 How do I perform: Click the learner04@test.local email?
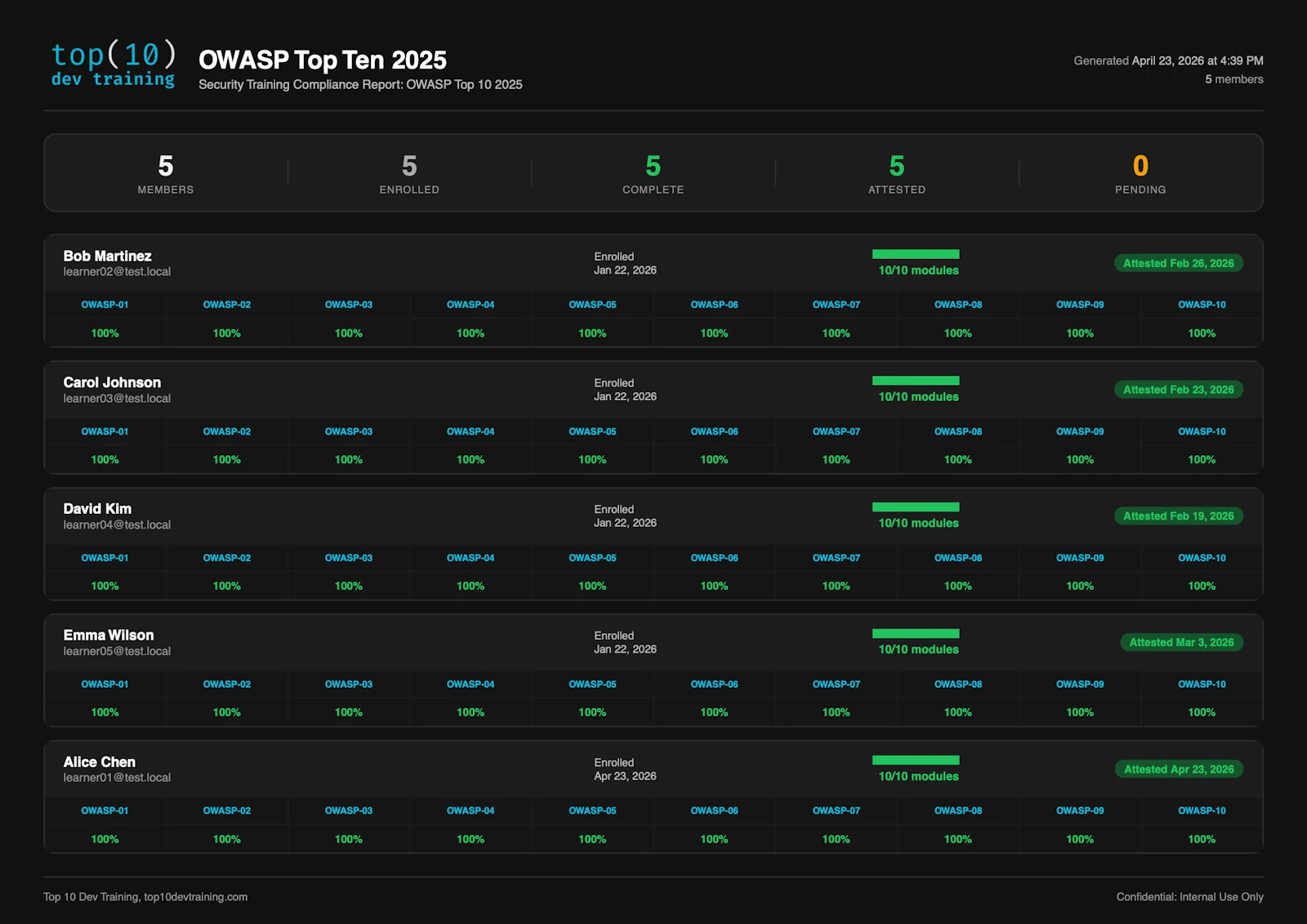117,525
